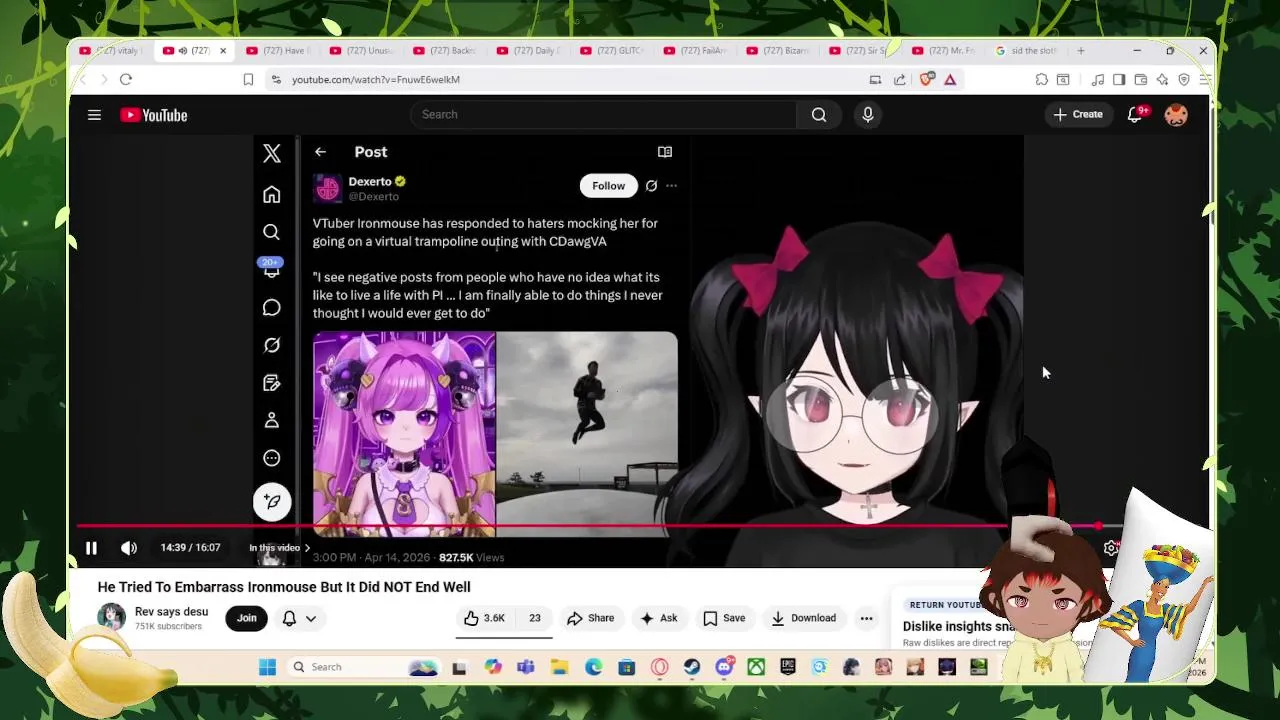Go back in browser history
This screenshot has width=1280, height=720.
(x=84, y=79)
